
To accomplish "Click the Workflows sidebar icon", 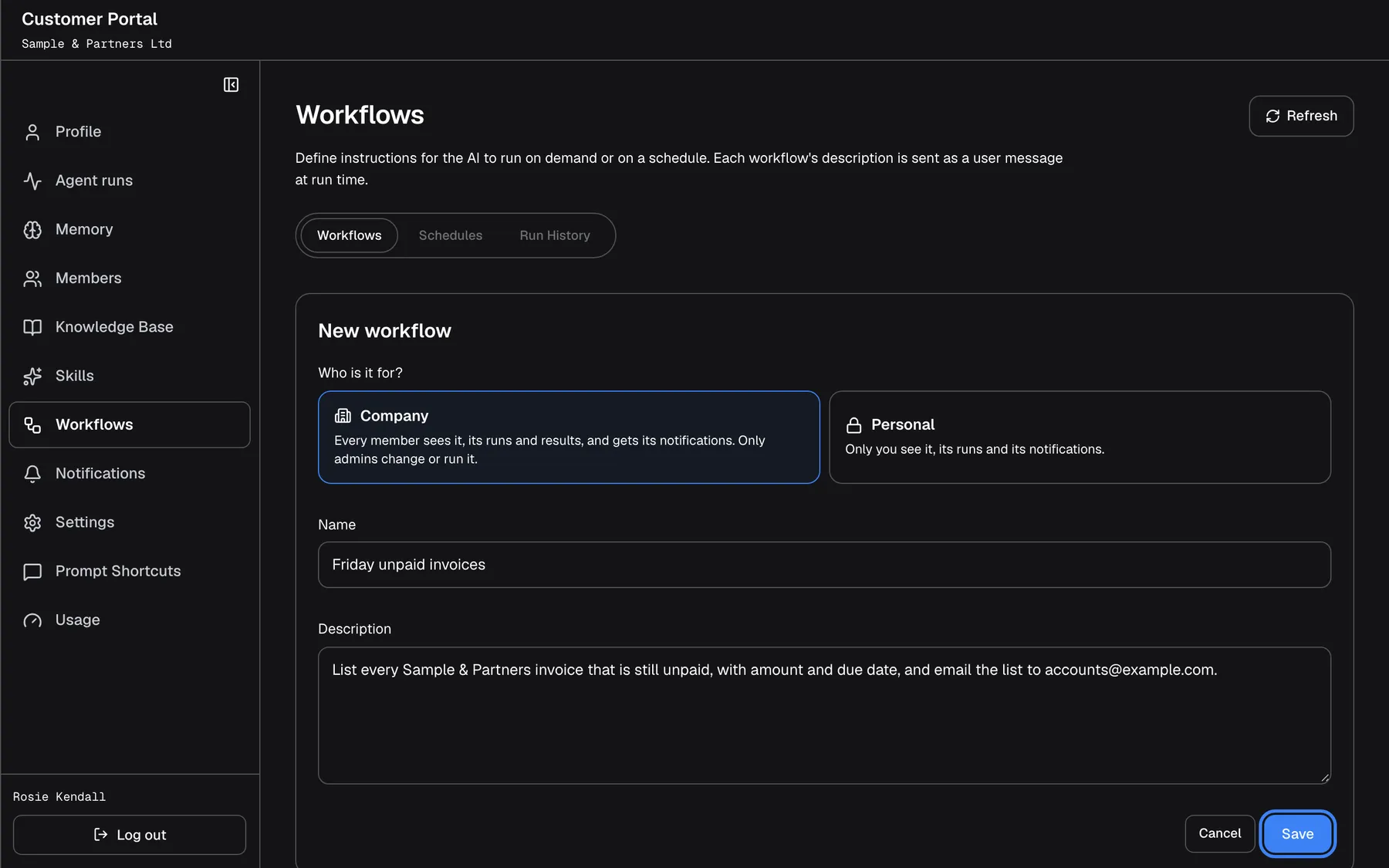I will [32, 425].
